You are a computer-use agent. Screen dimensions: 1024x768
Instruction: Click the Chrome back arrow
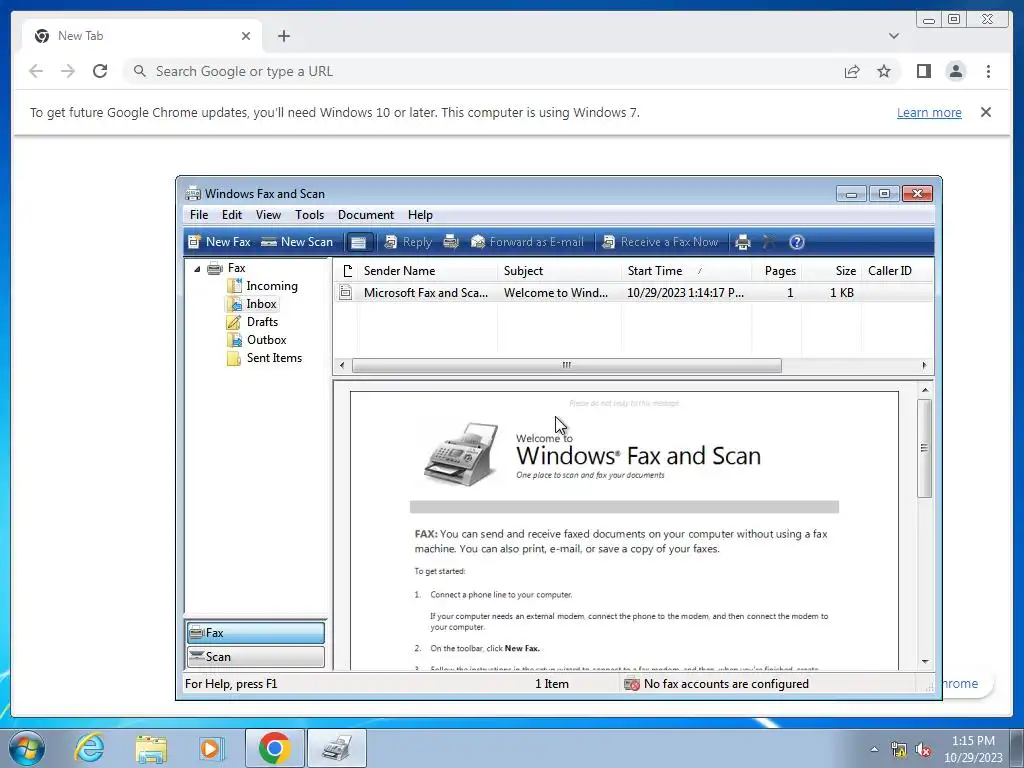click(36, 71)
